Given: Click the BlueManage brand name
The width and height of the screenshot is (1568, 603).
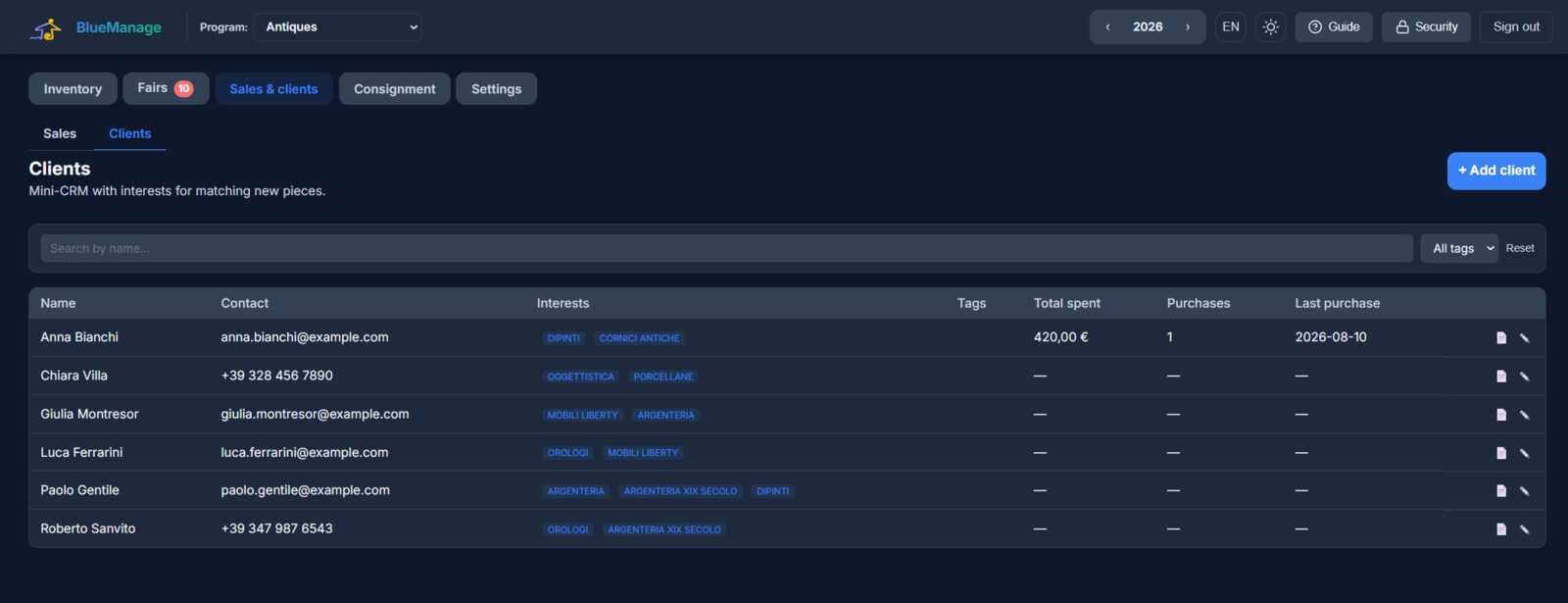Looking at the screenshot, I should (119, 27).
